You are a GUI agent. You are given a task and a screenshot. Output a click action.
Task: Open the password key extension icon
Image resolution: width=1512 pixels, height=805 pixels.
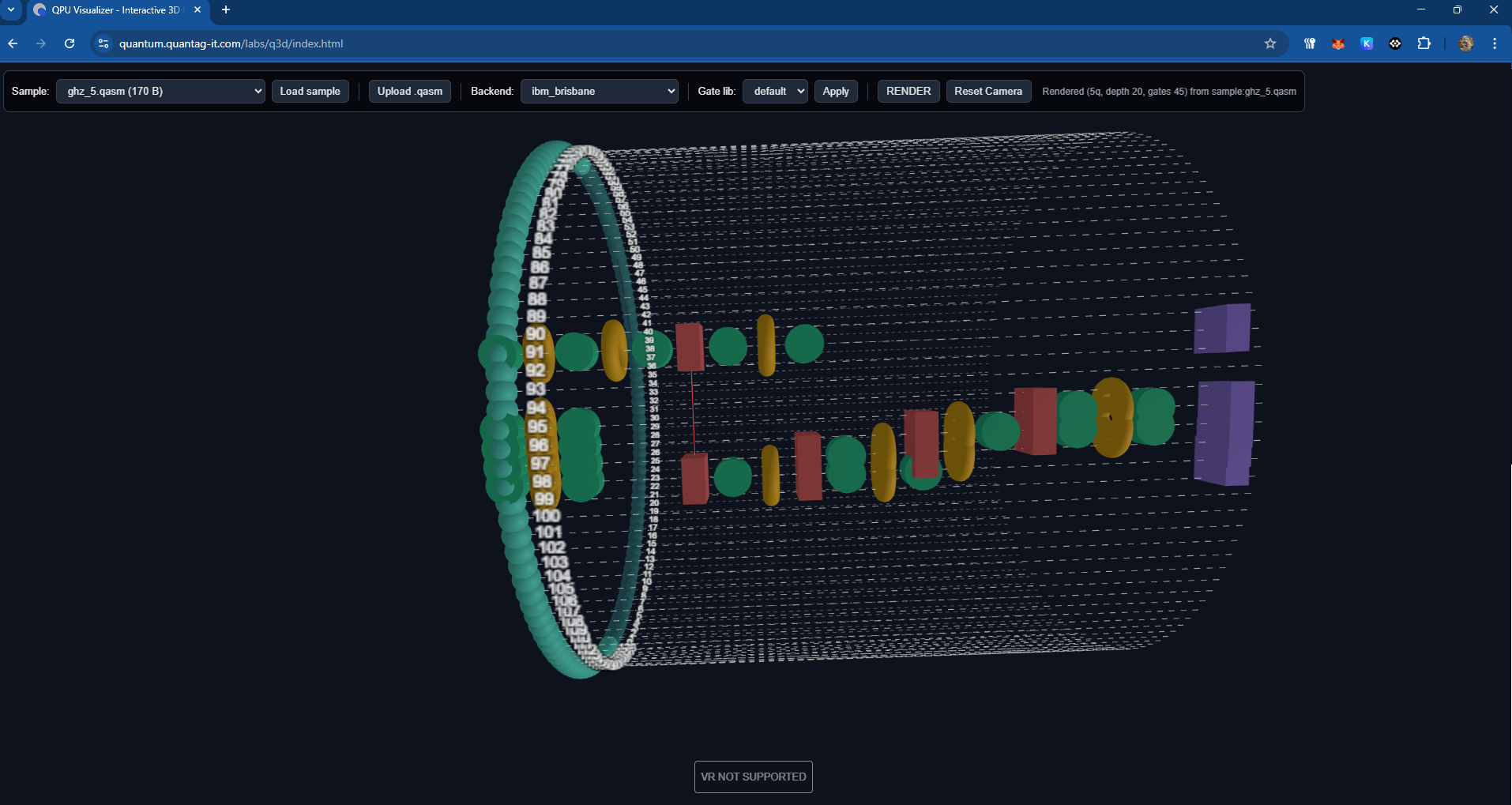click(1309, 43)
